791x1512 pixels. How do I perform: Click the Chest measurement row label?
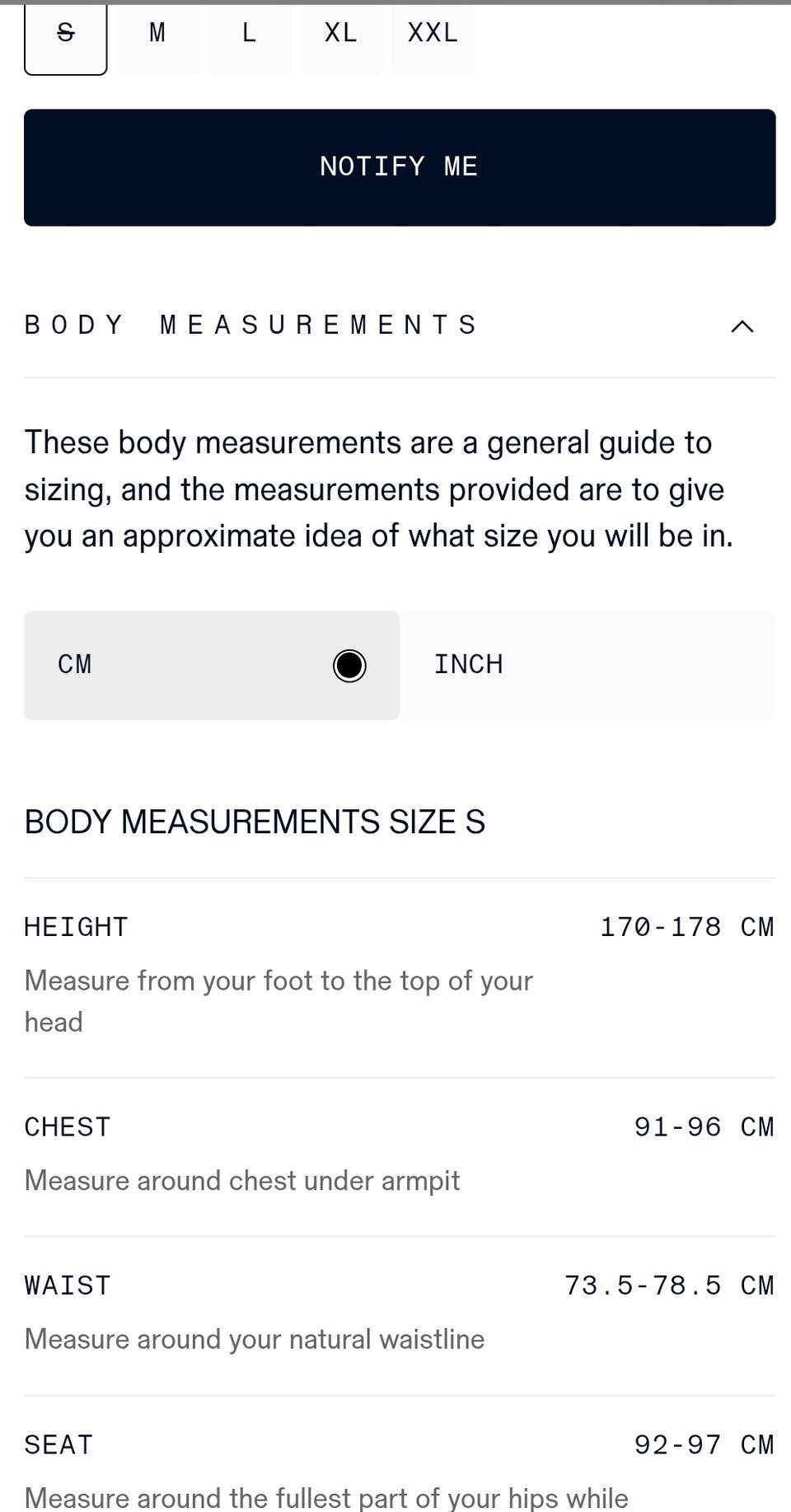click(68, 1127)
